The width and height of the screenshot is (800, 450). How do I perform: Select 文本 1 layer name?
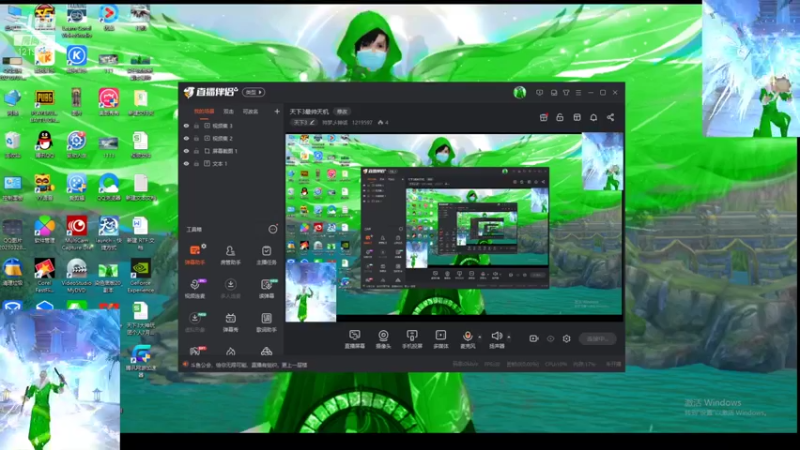point(220,164)
